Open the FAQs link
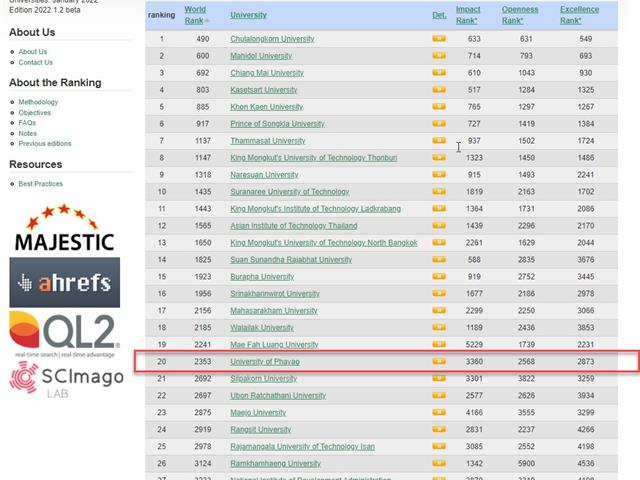 coord(27,123)
